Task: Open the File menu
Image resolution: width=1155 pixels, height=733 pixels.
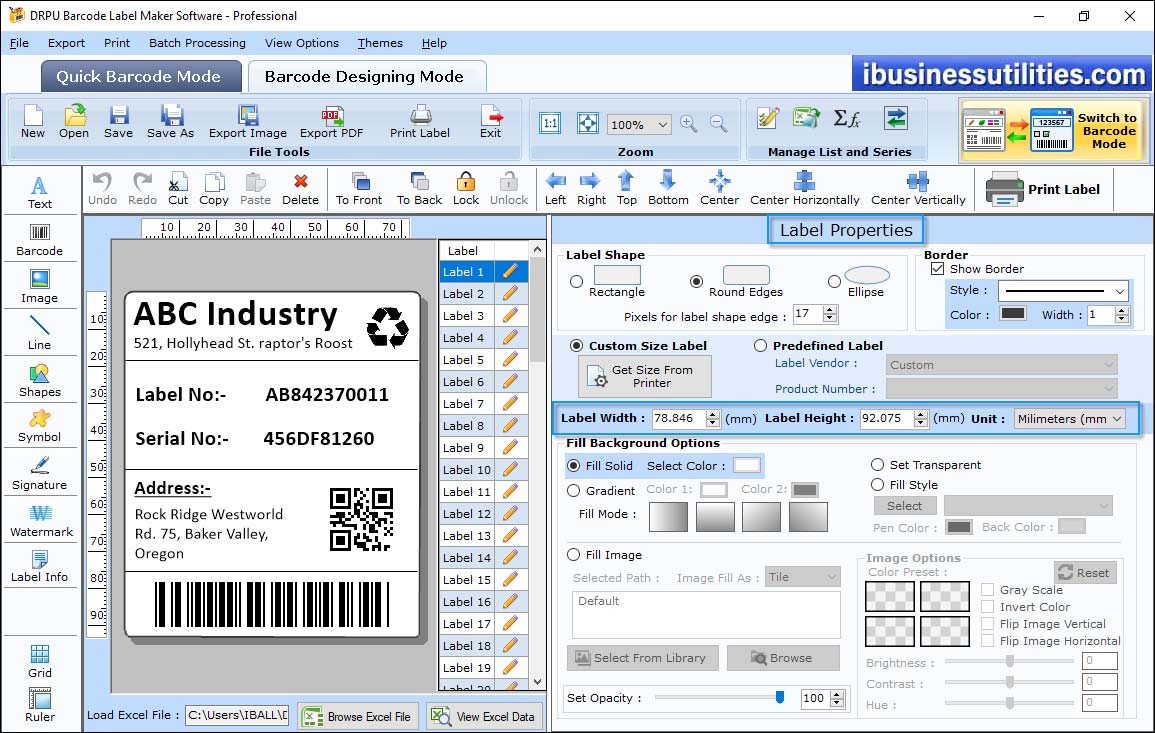Action: (x=19, y=43)
